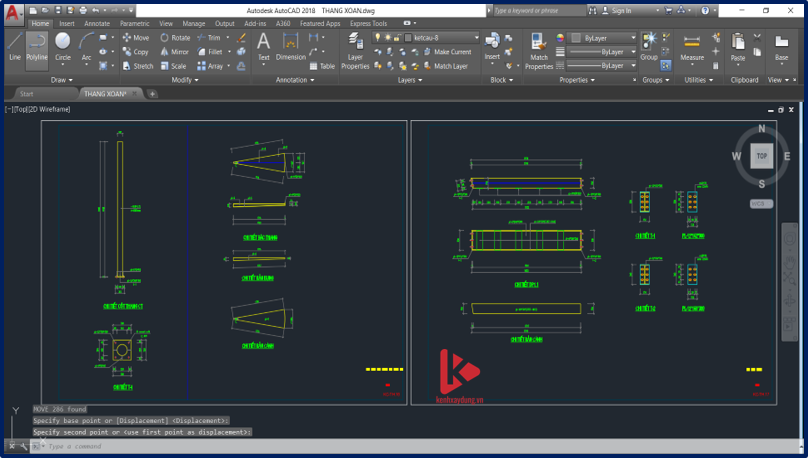Switch to the Annotate ribbon tab
The height and width of the screenshot is (458, 808).
(x=97, y=22)
